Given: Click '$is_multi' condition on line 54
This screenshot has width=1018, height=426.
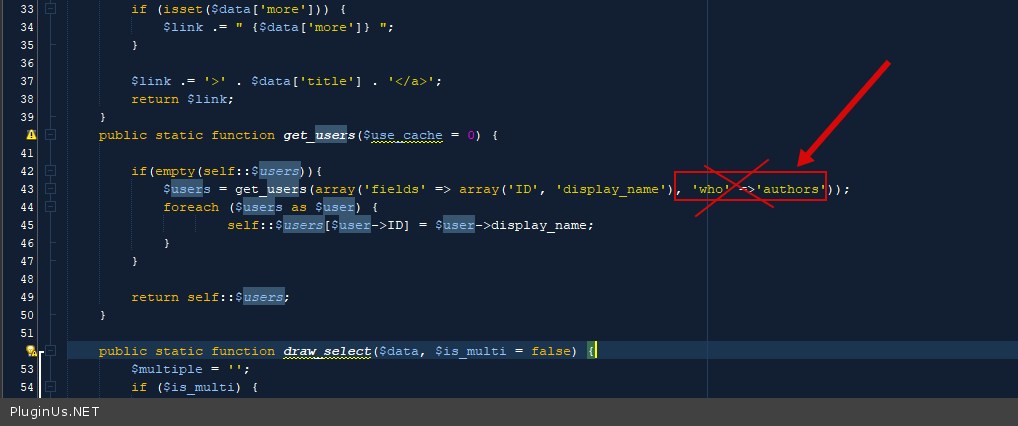Looking at the screenshot, I should coord(199,387).
